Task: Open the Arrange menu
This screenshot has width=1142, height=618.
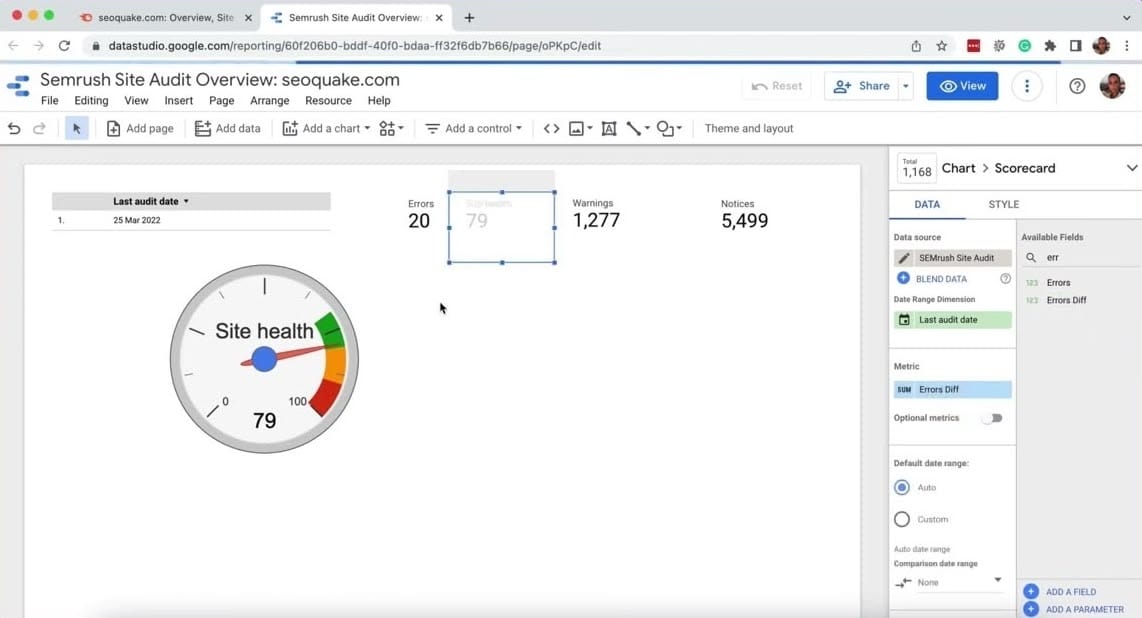Action: tap(269, 100)
